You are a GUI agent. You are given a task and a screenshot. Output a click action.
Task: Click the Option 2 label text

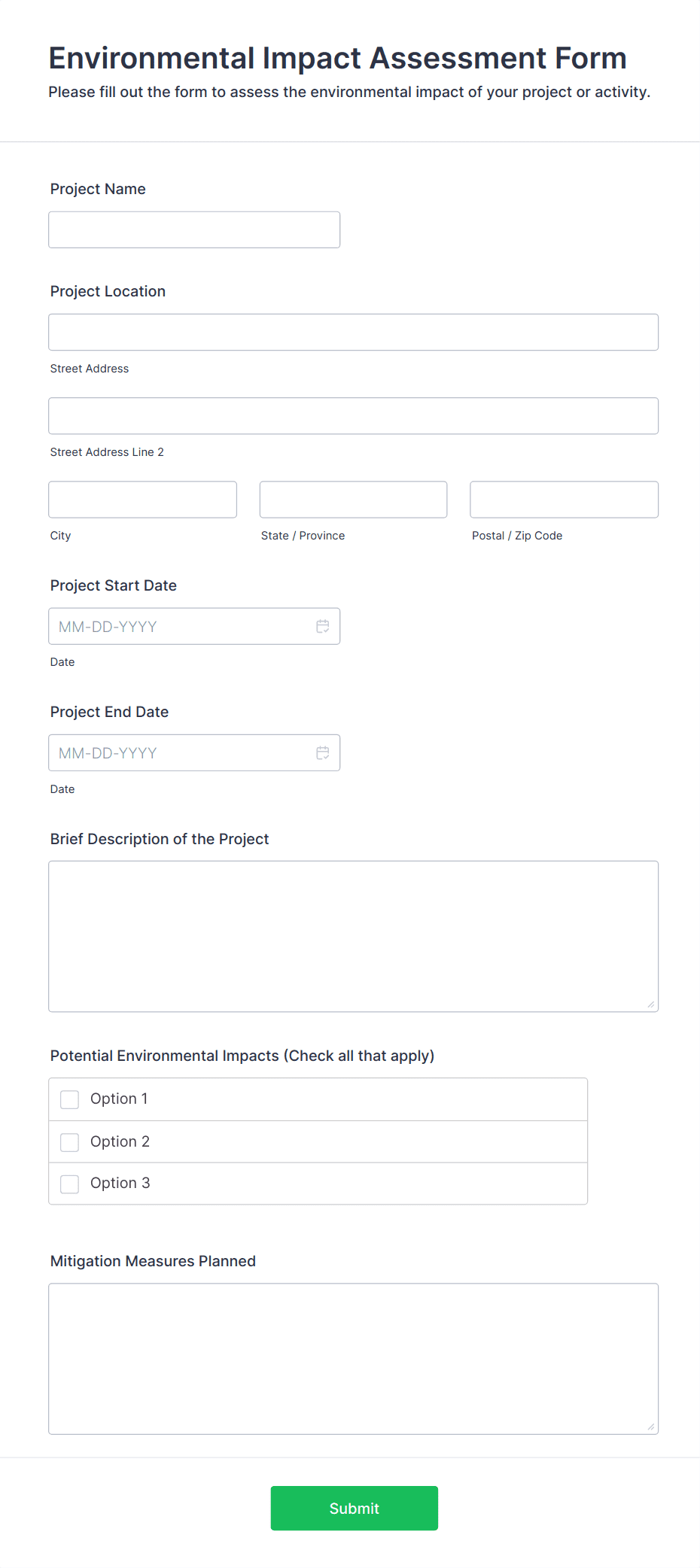[120, 1141]
